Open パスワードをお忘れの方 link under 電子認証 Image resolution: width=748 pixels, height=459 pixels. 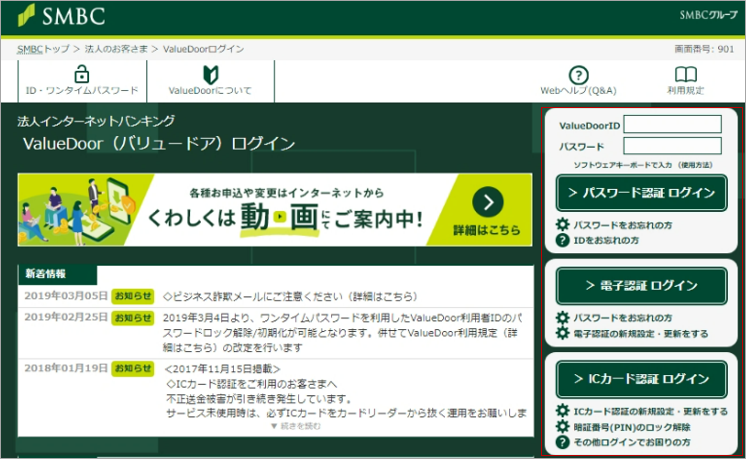(x=623, y=318)
